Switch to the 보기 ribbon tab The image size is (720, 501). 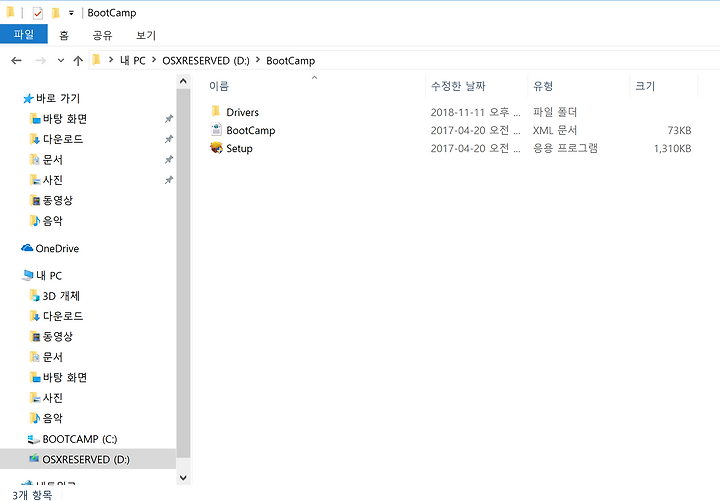(146, 35)
